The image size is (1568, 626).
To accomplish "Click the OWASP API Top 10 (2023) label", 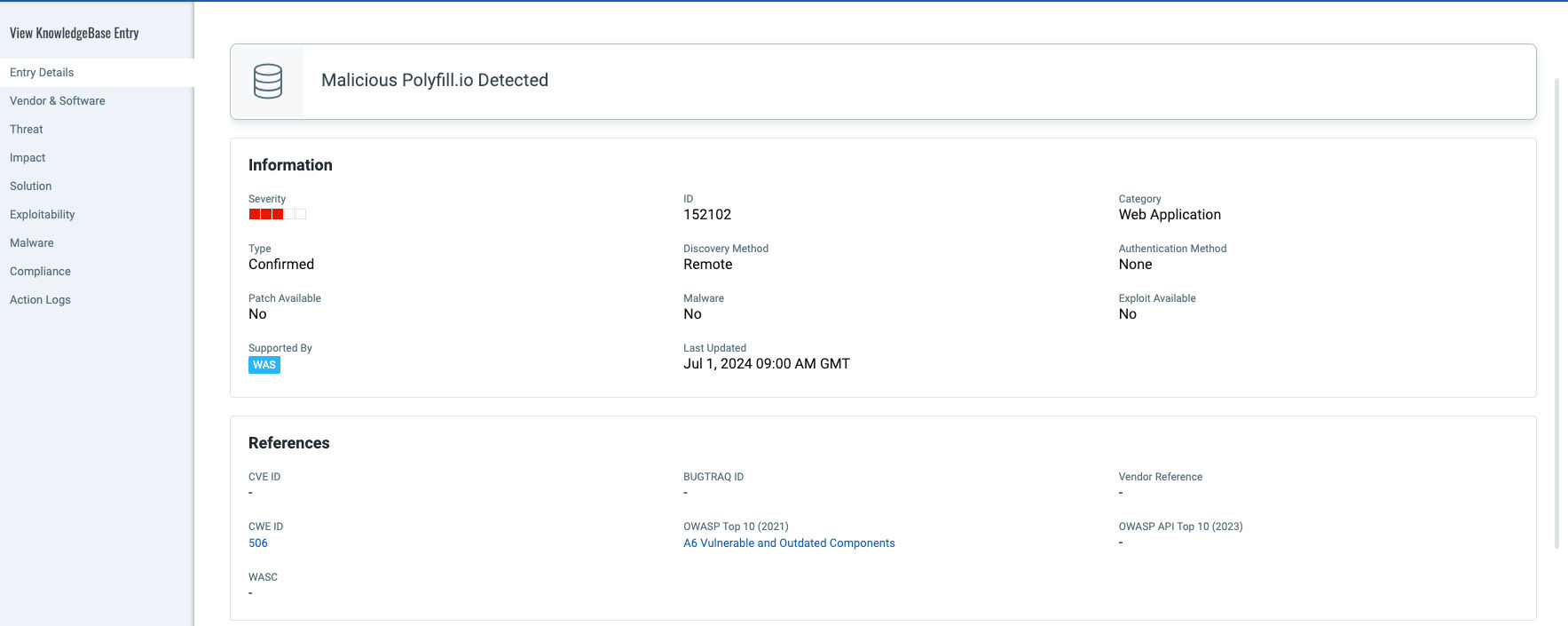I will (1180, 527).
